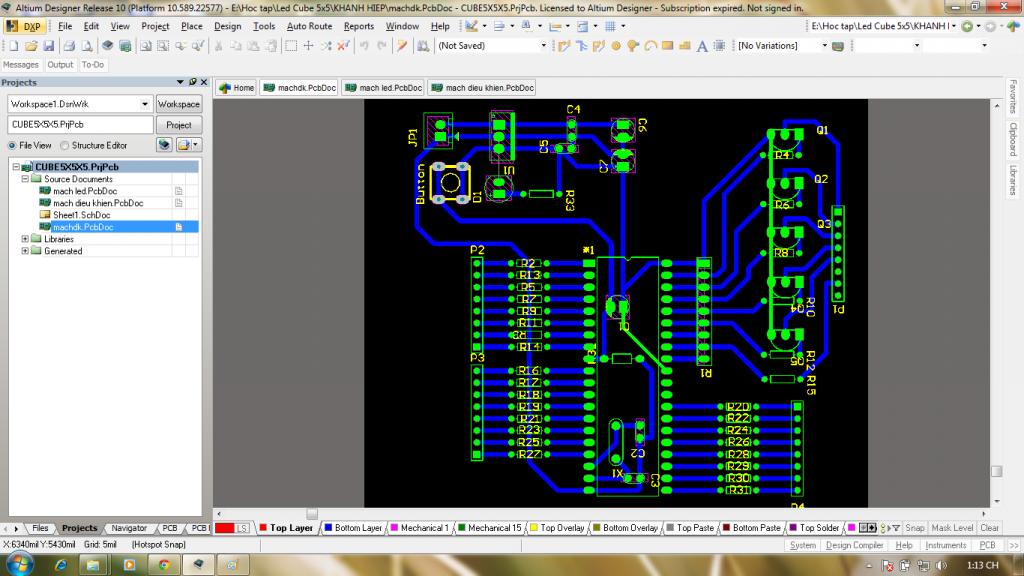The height and width of the screenshot is (576, 1024).
Task: Open the Workspace1.DsnWrk dropdown
Action: (146, 104)
